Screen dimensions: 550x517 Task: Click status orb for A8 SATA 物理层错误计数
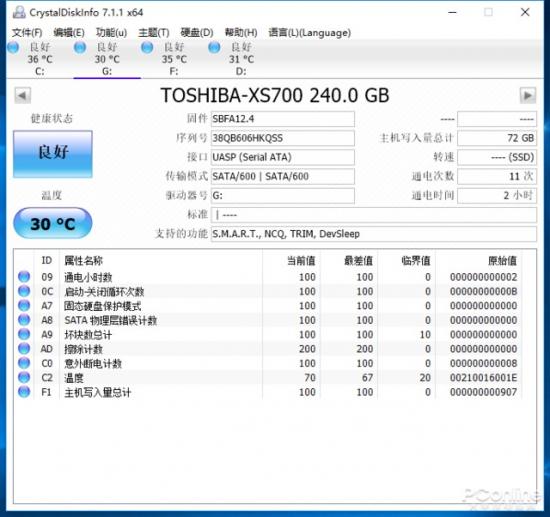24,320
